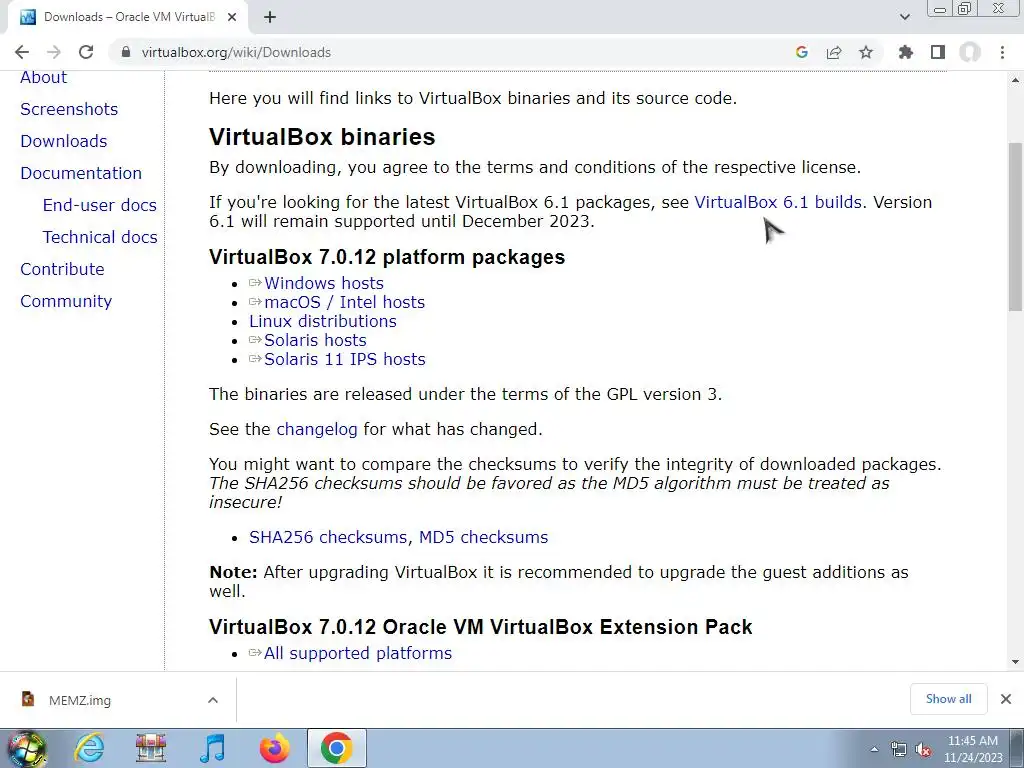Open the Google icon in address bar
1024x768 pixels.
(801, 52)
